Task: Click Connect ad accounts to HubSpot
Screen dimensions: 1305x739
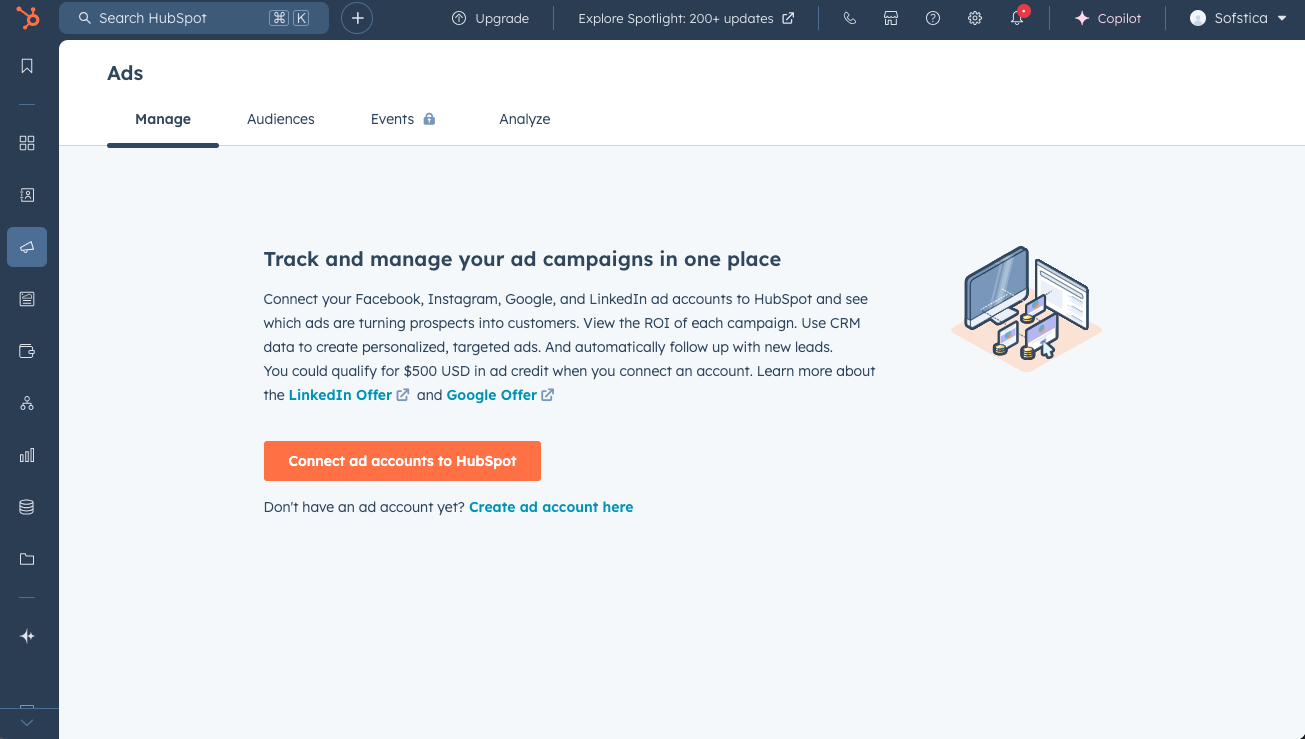Action: (x=402, y=461)
